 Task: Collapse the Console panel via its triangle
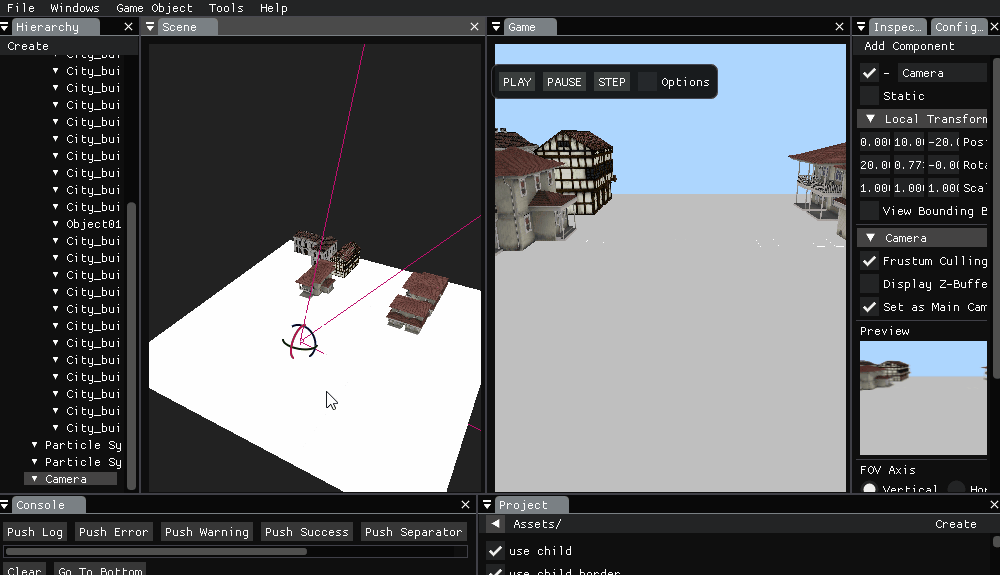(6, 505)
